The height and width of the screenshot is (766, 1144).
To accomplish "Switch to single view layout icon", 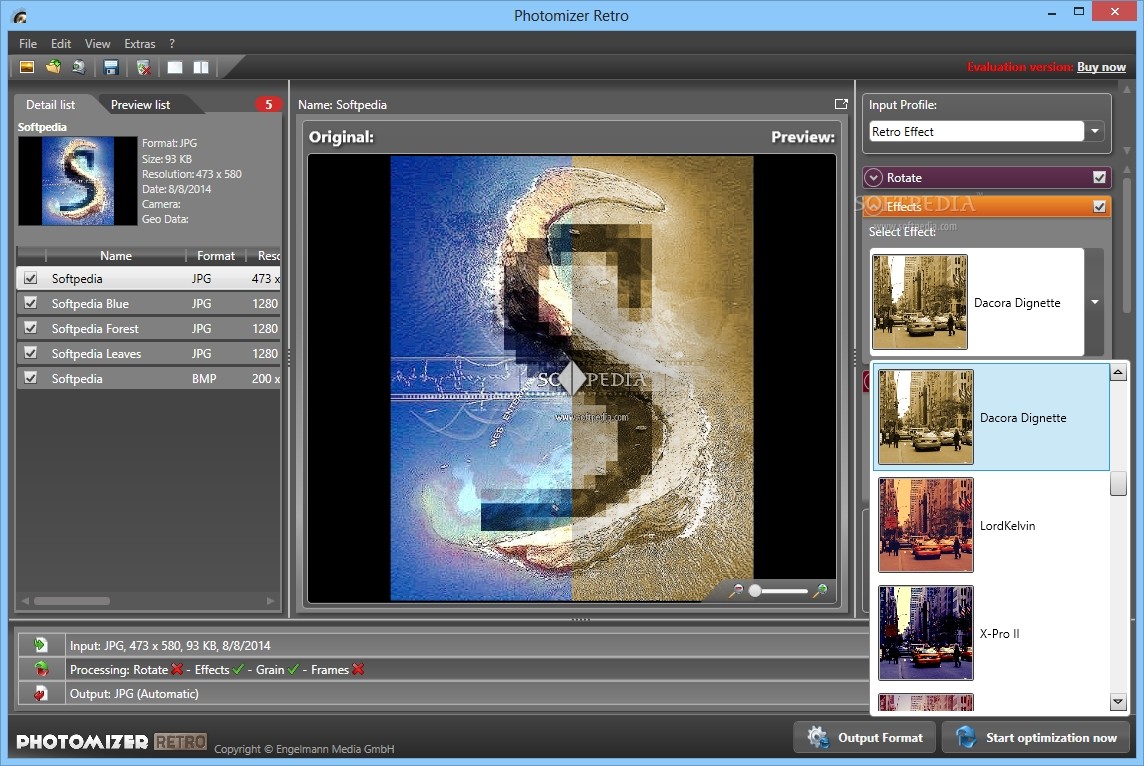I will tap(175, 67).
